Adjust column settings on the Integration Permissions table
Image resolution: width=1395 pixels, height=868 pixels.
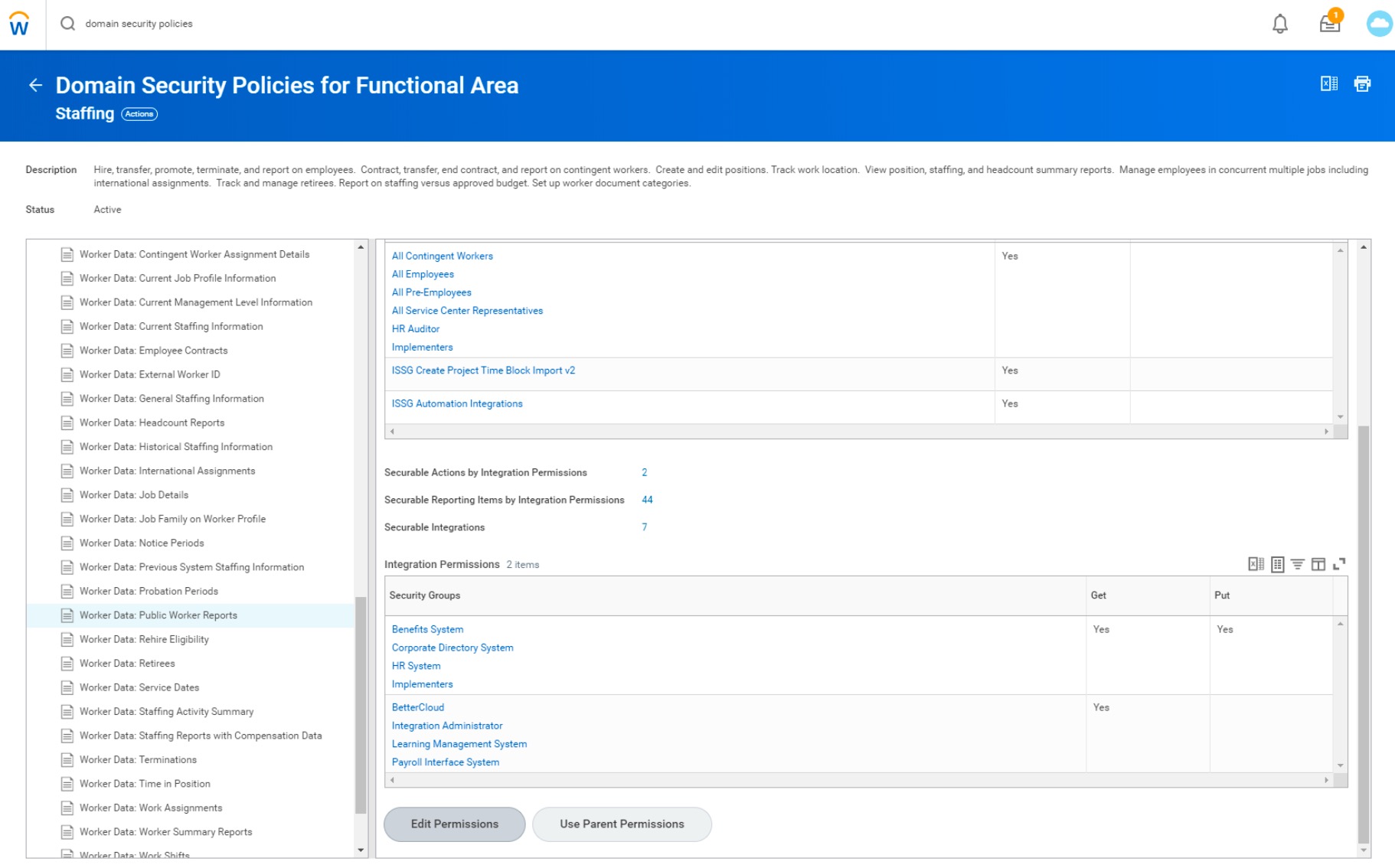[1318, 564]
